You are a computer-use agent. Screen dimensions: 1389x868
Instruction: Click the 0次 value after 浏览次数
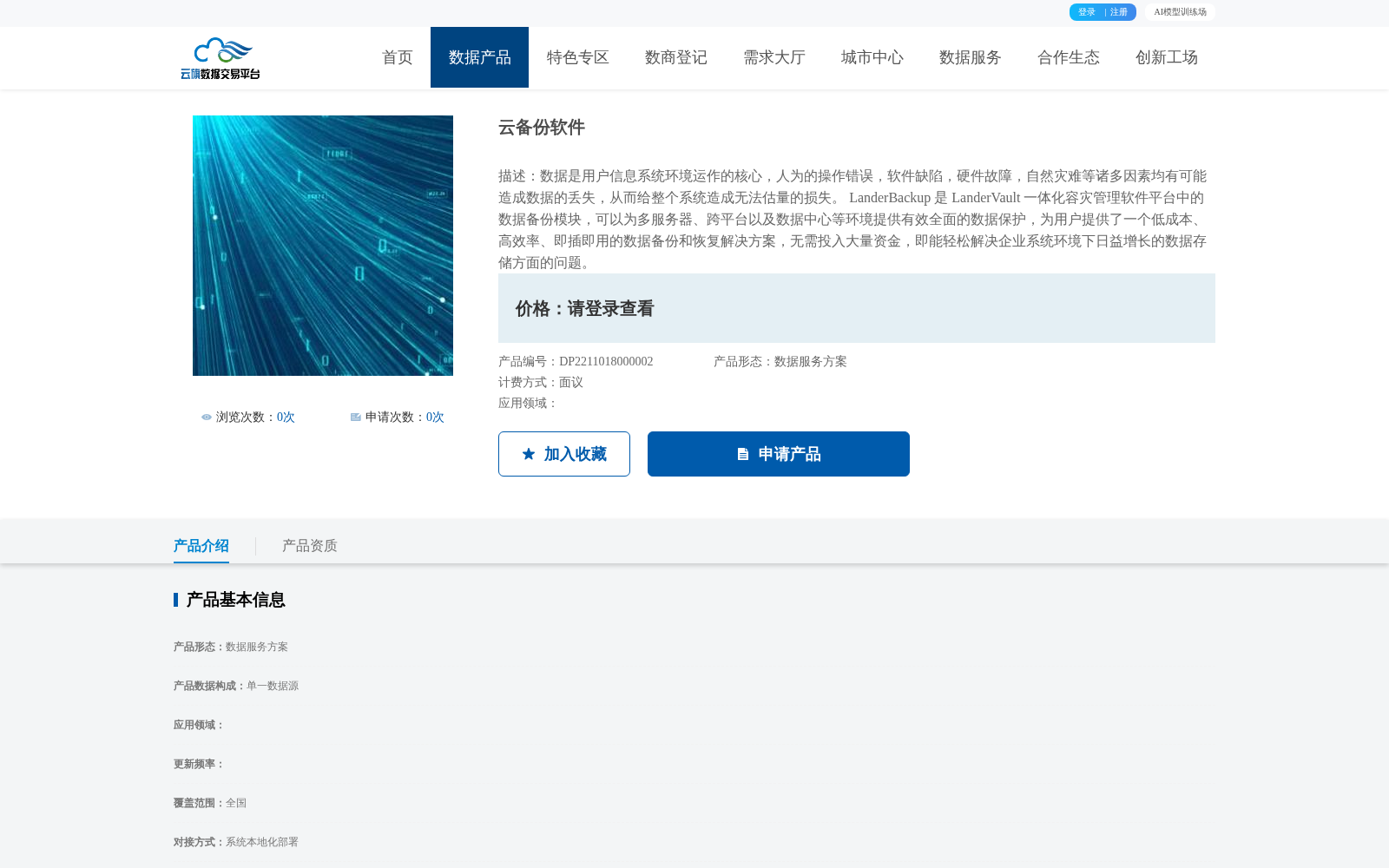click(286, 418)
